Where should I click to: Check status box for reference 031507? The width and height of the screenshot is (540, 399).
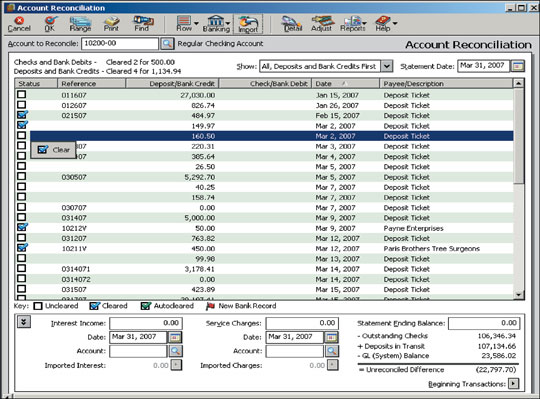22,289
